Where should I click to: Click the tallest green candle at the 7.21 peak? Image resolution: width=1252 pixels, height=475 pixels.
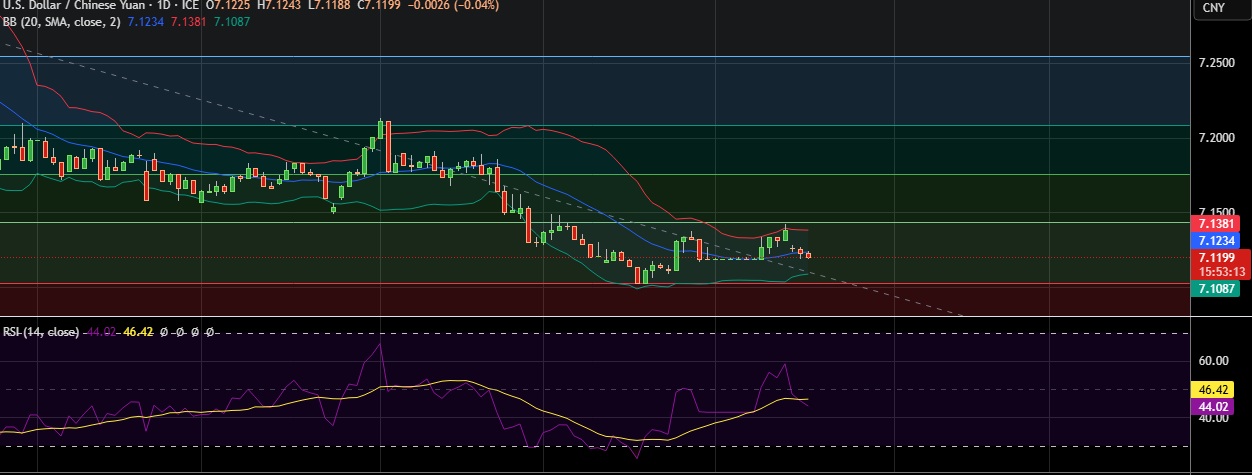point(381,131)
